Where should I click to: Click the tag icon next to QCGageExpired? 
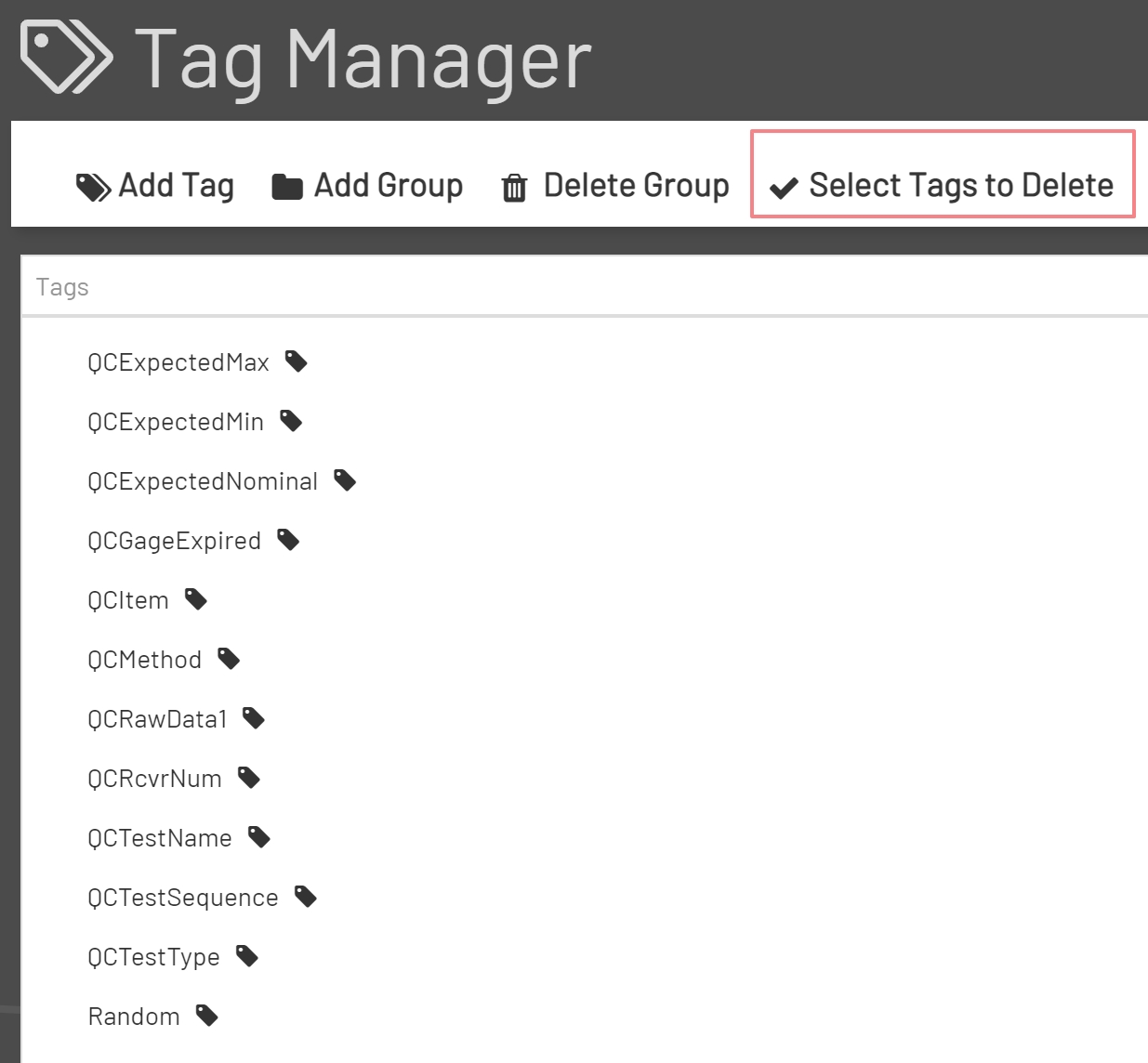click(288, 539)
